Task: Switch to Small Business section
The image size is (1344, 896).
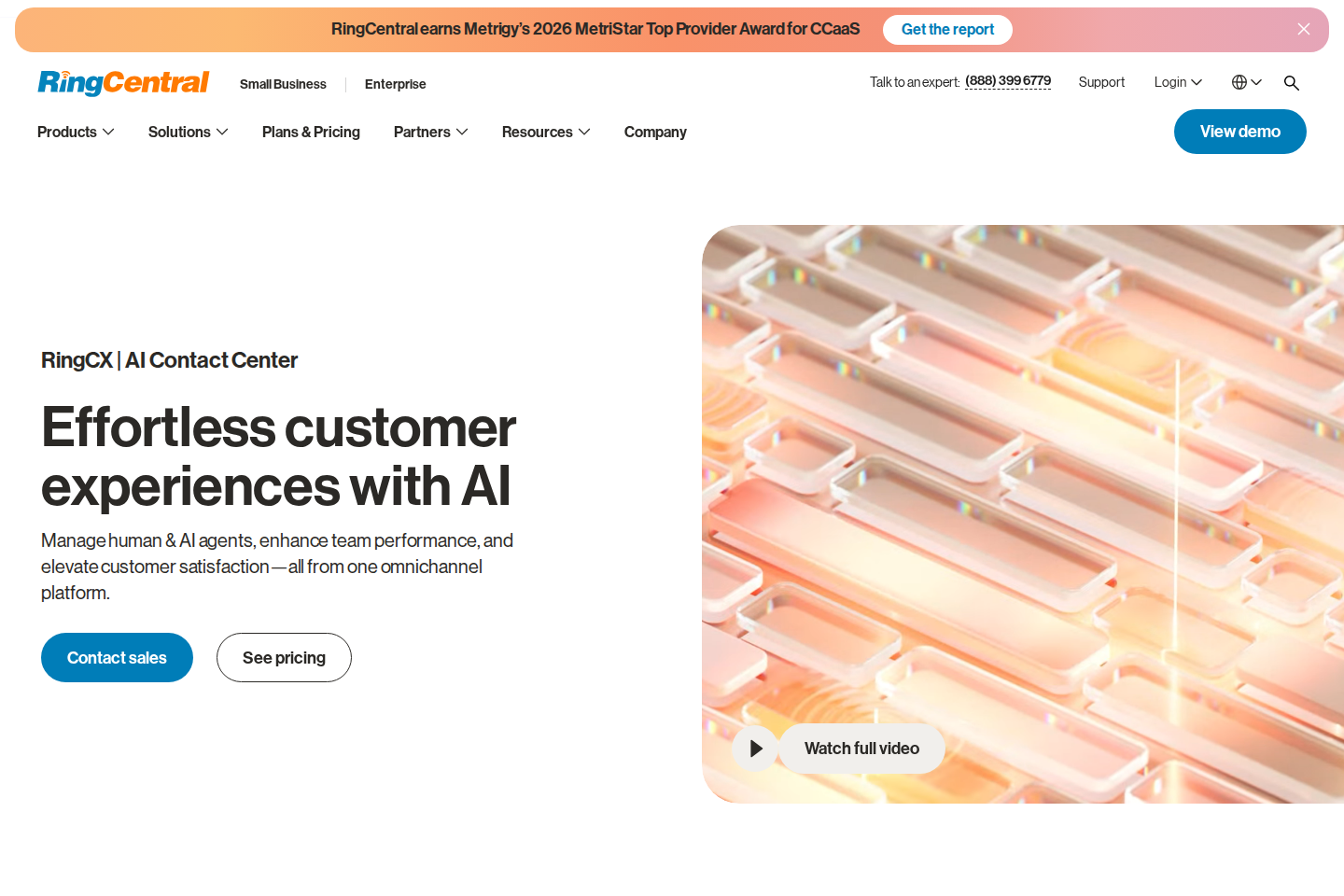Action: tap(283, 84)
